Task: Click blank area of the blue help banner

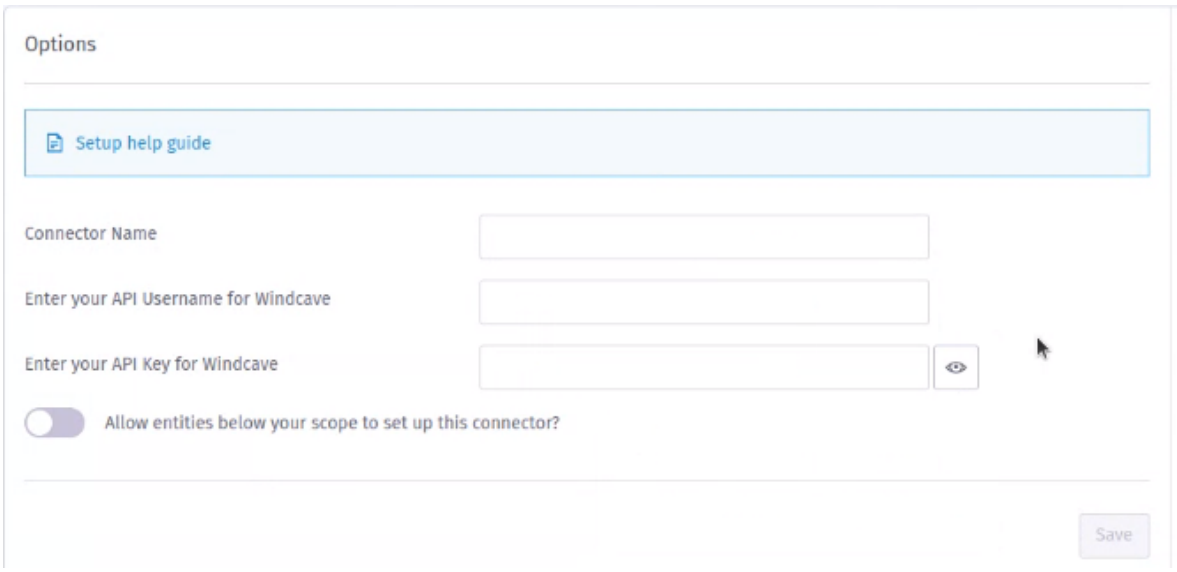Action: [676, 143]
